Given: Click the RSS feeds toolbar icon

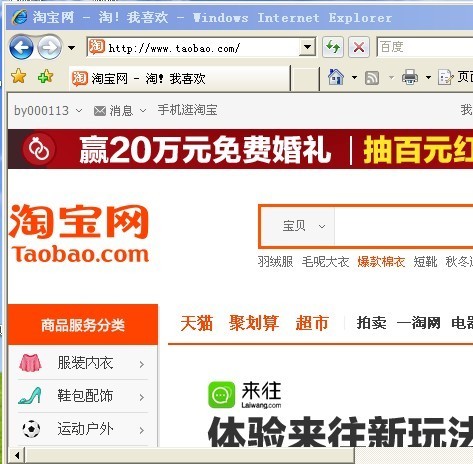Looking at the screenshot, I should pos(372,78).
